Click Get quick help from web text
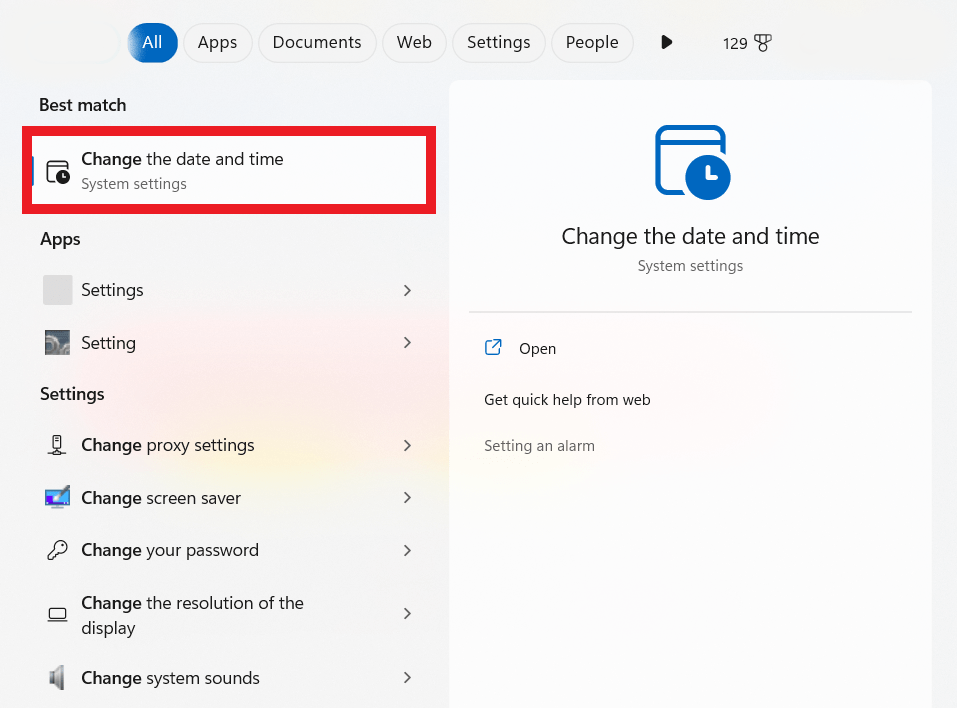957x708 pixels. [567, 400]
